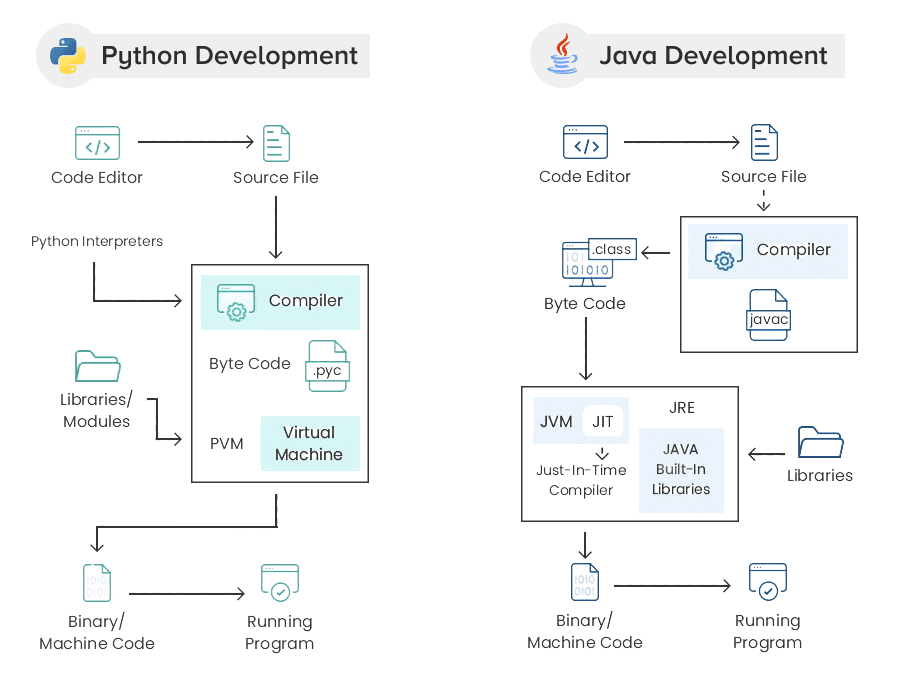The width and height of the screenshot is (900, 679).
Task: Click the JIT rounded badge
Action: (603, 422)
